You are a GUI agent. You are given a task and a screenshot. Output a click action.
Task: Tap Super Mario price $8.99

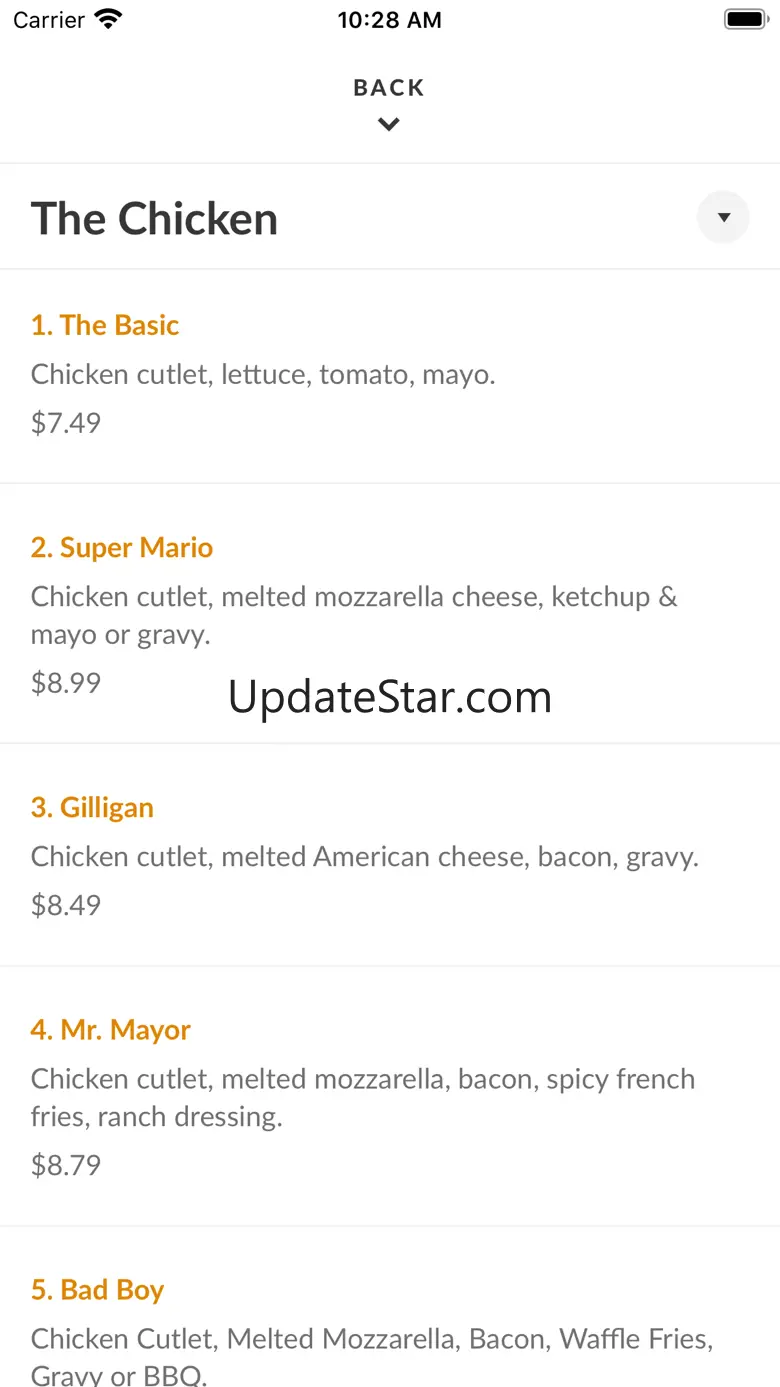66,683
